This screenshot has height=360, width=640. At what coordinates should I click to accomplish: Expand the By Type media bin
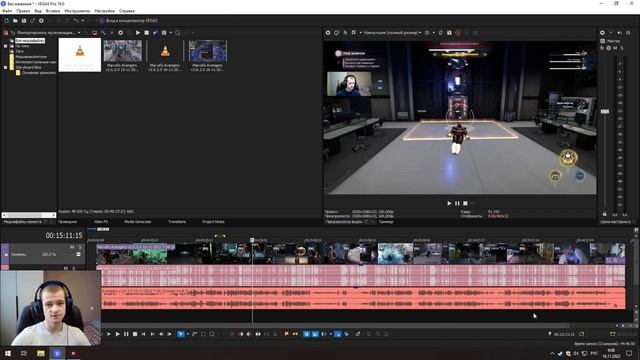6,46
